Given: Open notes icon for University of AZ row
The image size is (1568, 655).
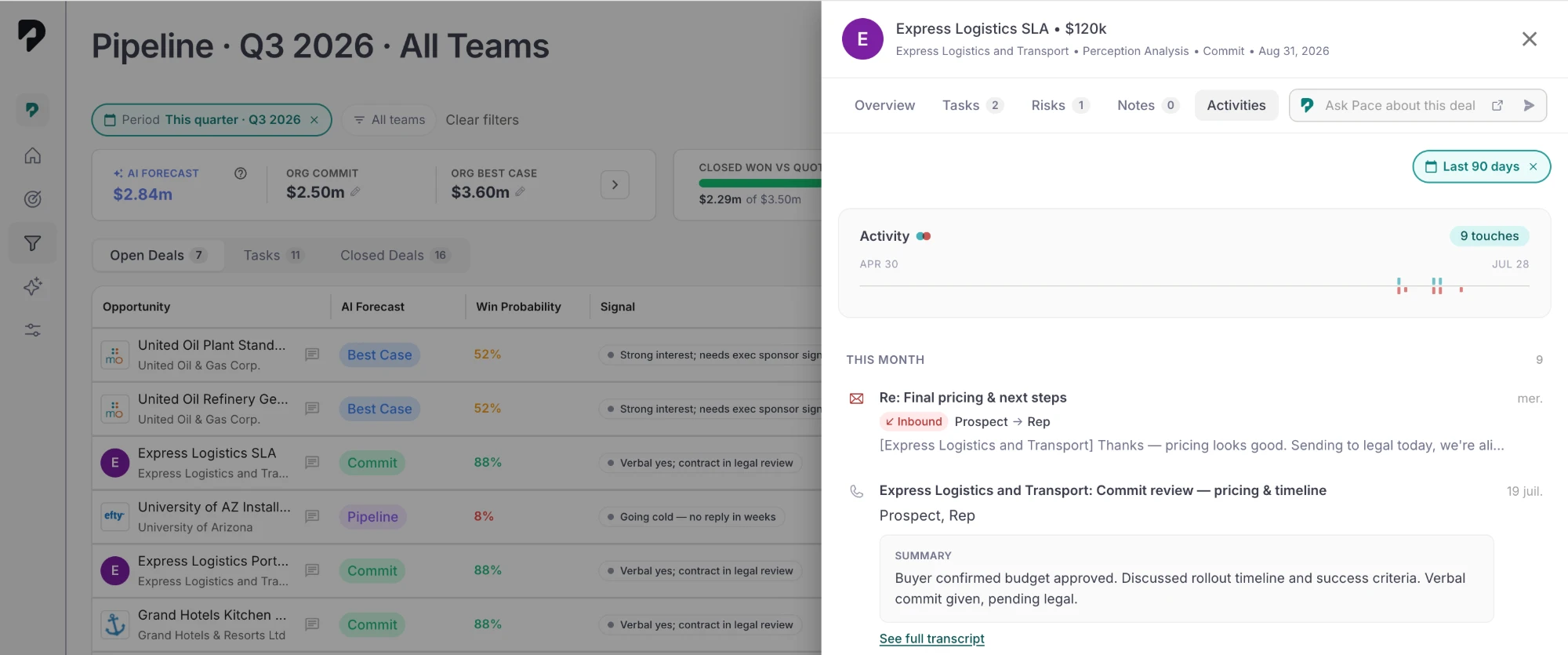Looking at the screenshot, I should click(x=312, y=517).
